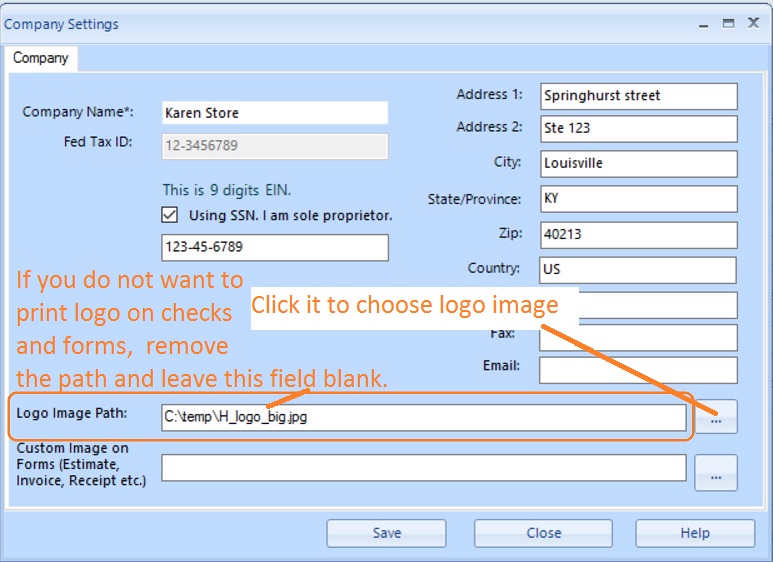
Task: Maximize the Company Settings window
Action: 728,23
